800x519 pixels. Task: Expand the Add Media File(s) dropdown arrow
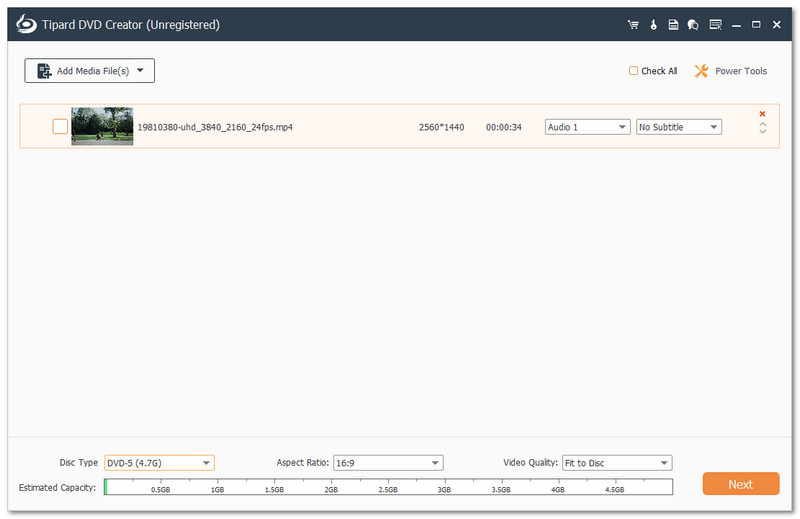(140, 70)
